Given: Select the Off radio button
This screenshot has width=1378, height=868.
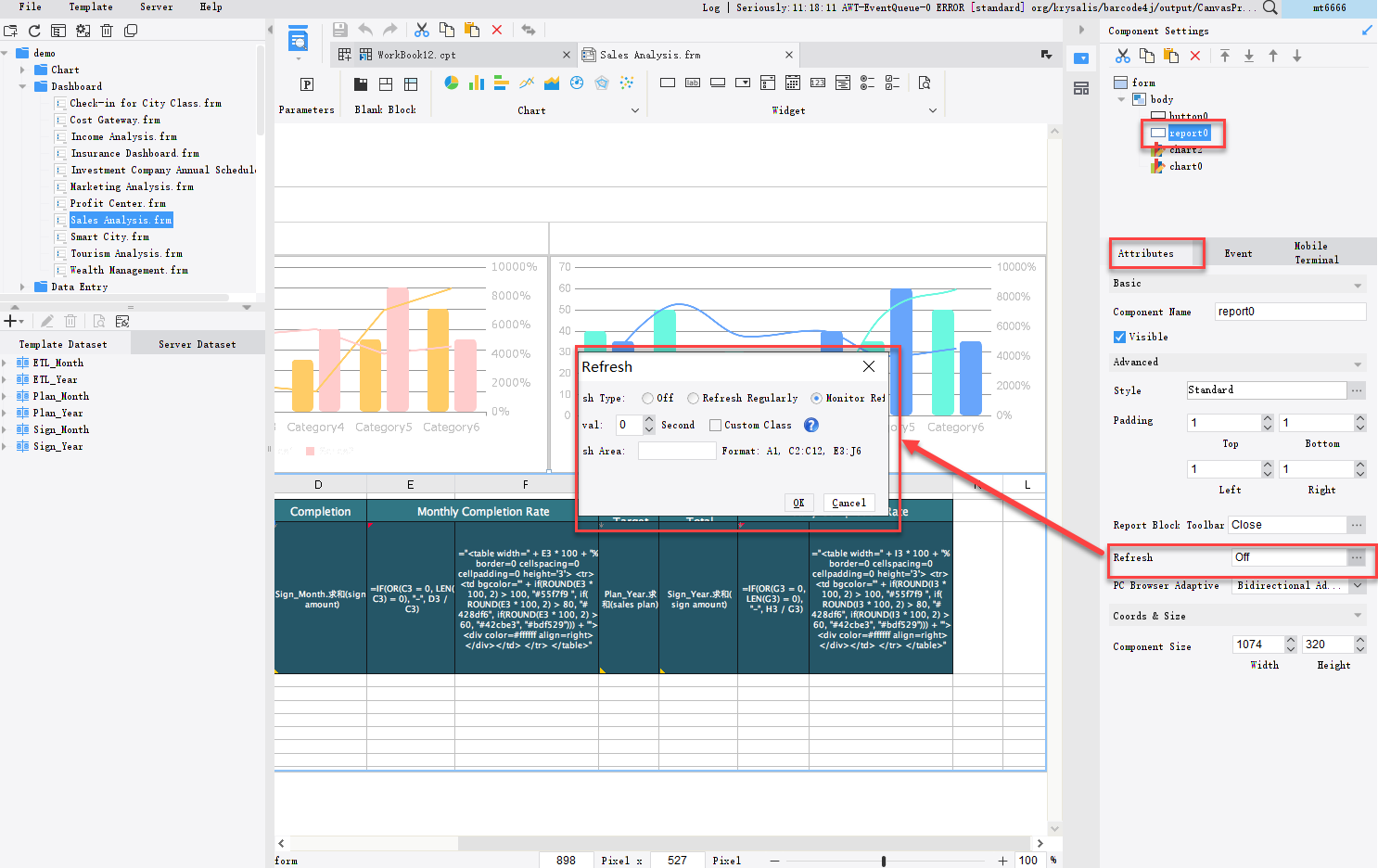Looking at the screenshot, I should pyautogui.click(x=648, y=399).
